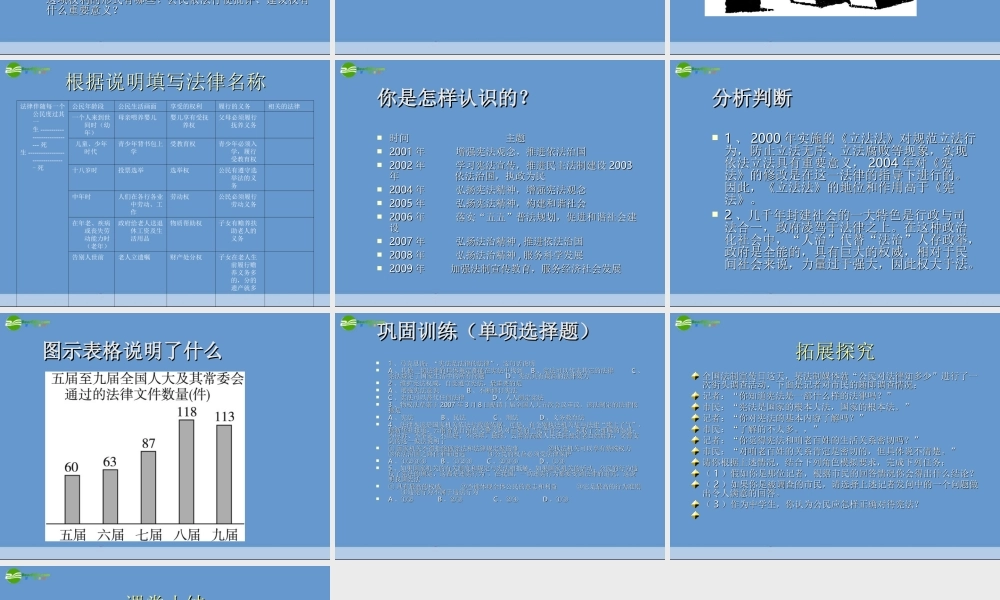Click paragraph 1 about 2000 年实施的《立法法》

pos(849,169)
